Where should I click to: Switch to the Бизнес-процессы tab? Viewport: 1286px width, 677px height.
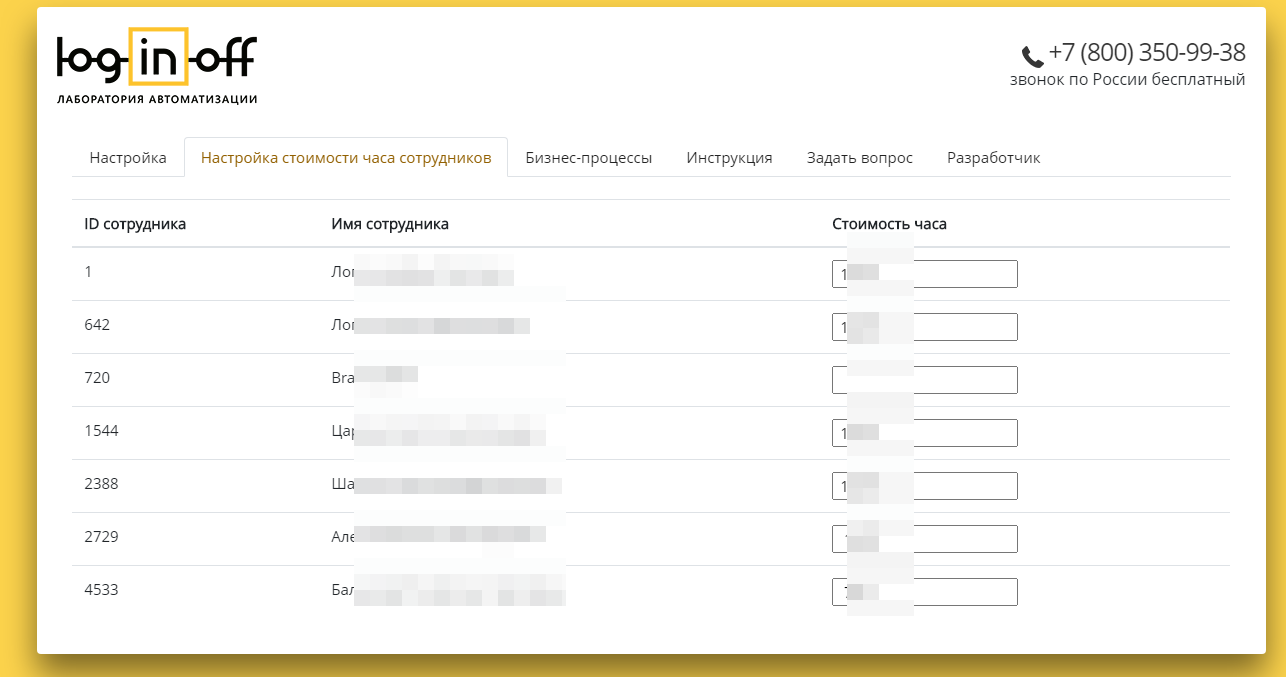589,158
